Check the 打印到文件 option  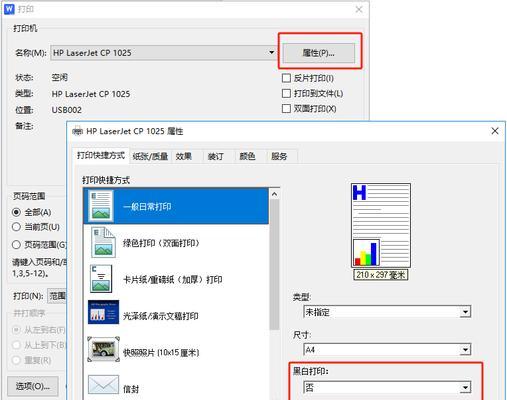point(286,93)
